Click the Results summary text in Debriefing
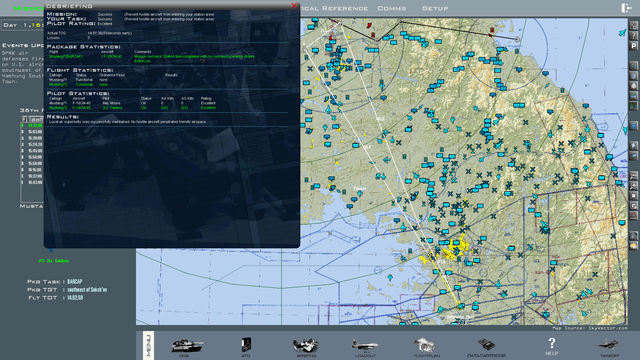This screenshot has width=640, height=360. coord(127,122)
